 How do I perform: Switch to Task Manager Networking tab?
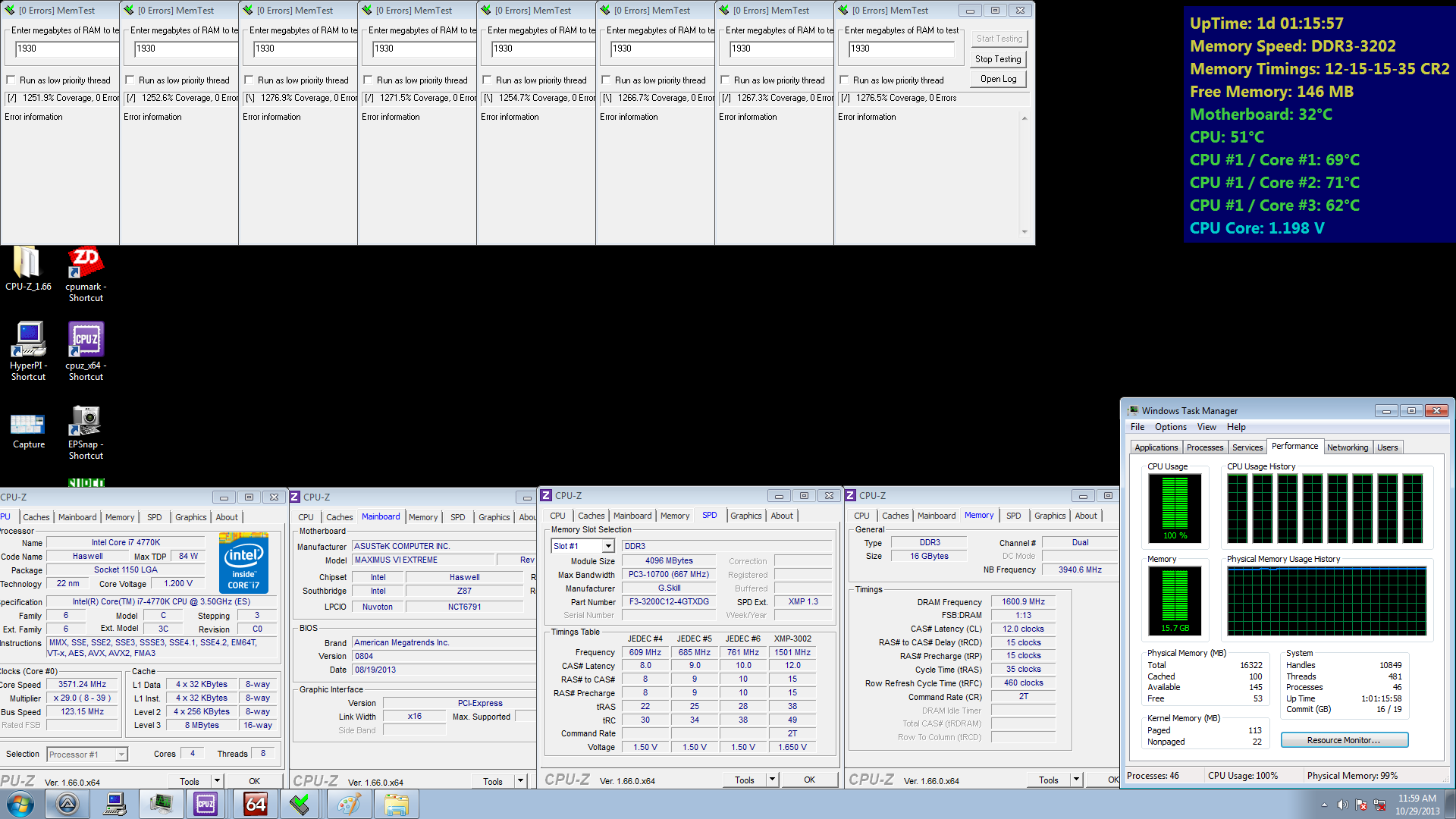tap(1348, 447)
